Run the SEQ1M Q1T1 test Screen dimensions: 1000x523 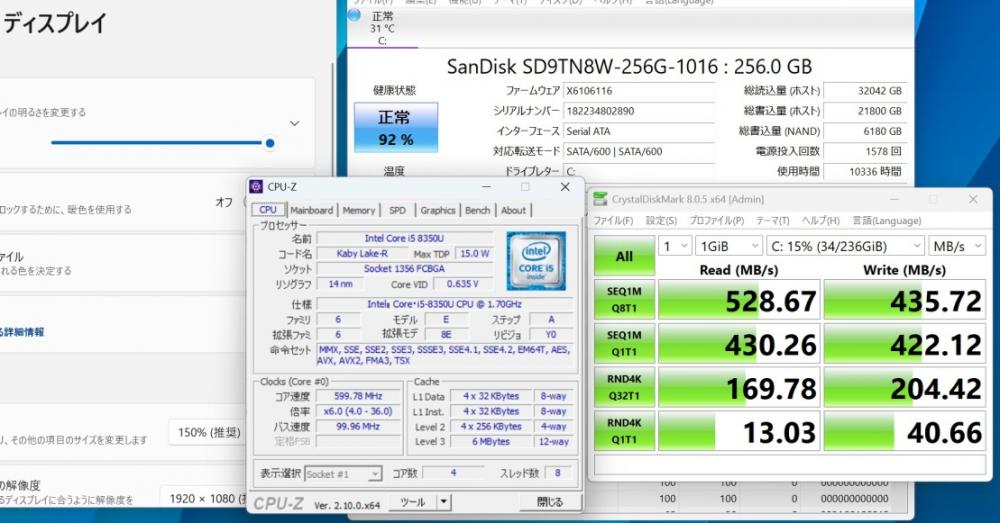coord(624,343)
